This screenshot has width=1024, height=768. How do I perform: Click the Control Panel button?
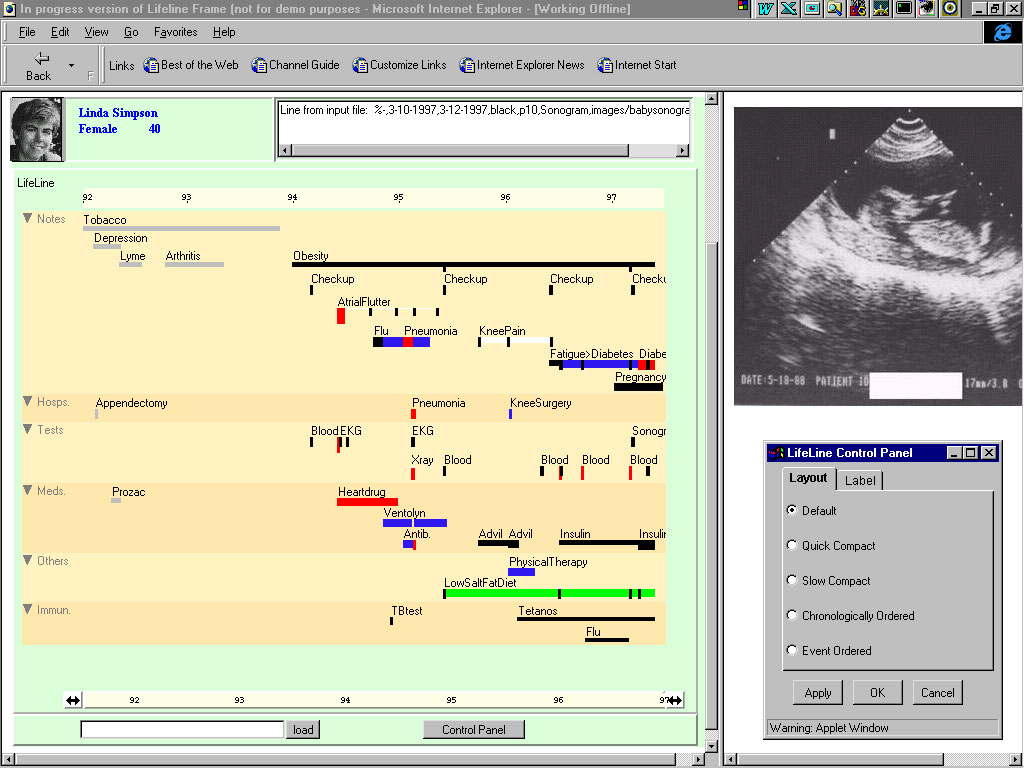(473, 729)
